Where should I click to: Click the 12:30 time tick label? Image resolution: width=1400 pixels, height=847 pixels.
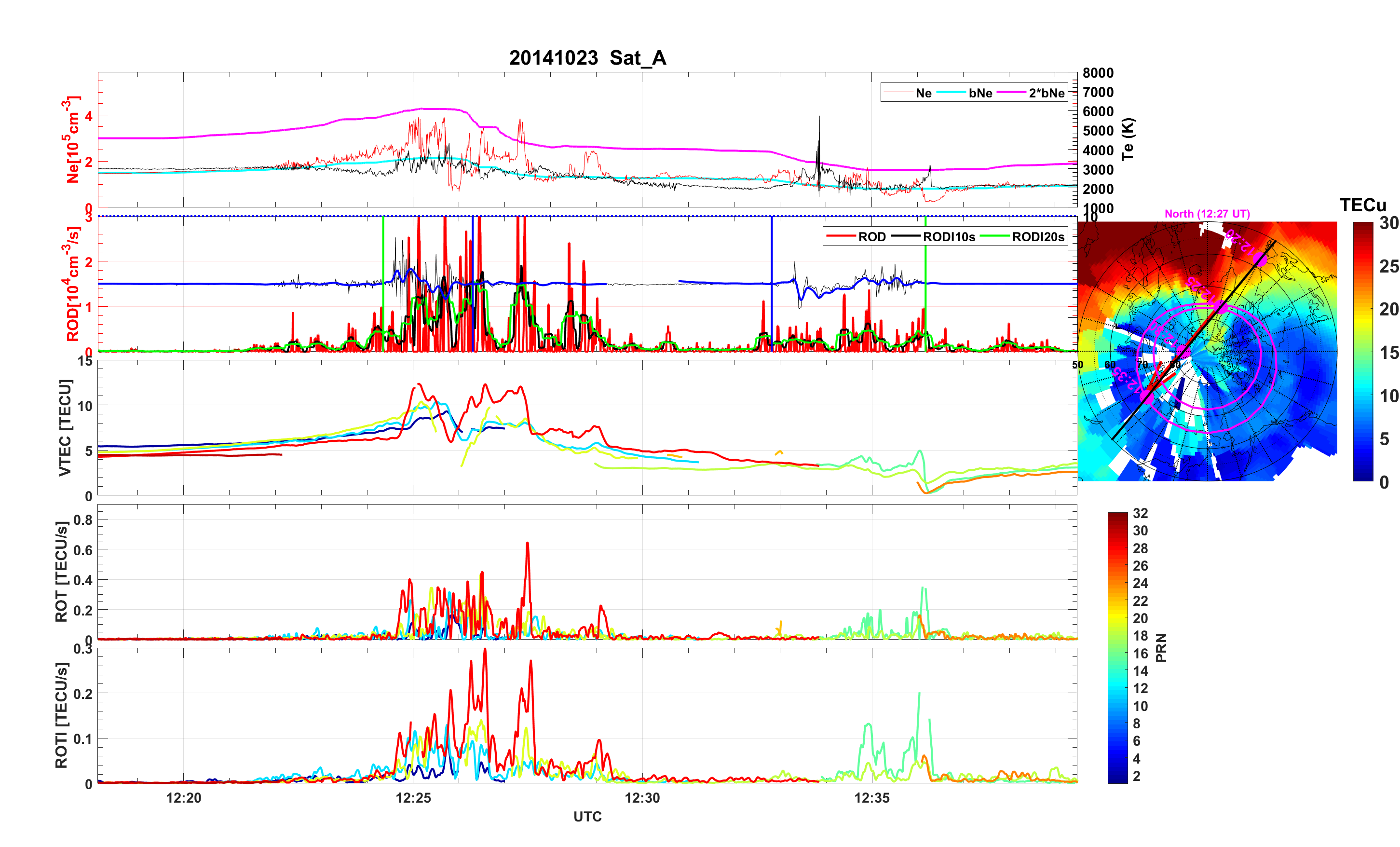642,798
